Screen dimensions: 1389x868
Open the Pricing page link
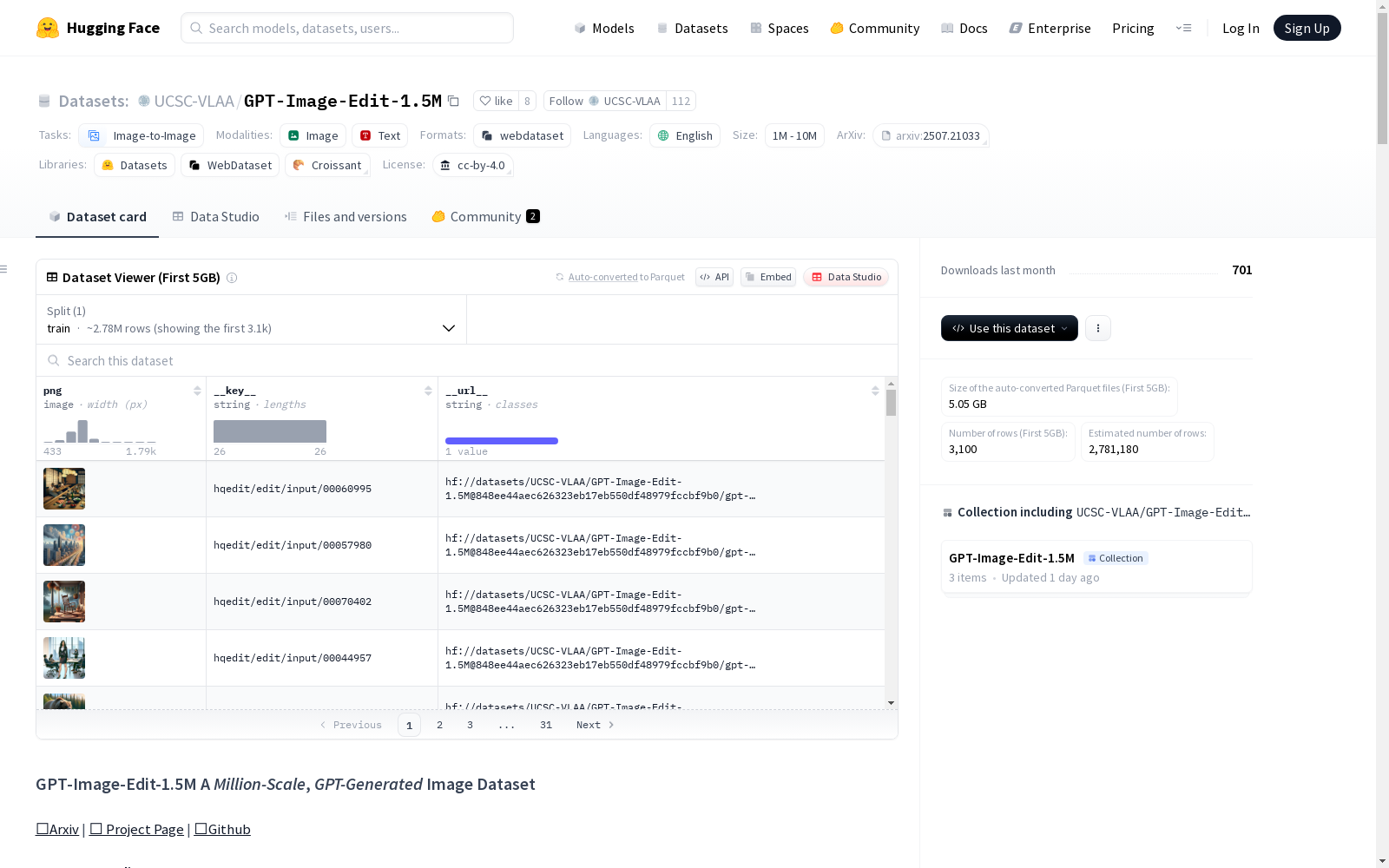click(1133, 28)
